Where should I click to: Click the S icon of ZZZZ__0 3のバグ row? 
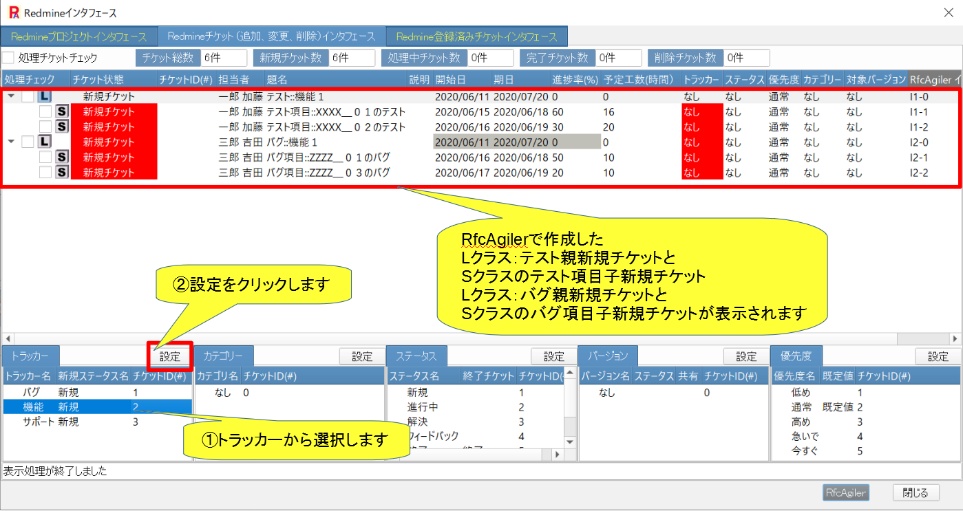click(61, 173)
